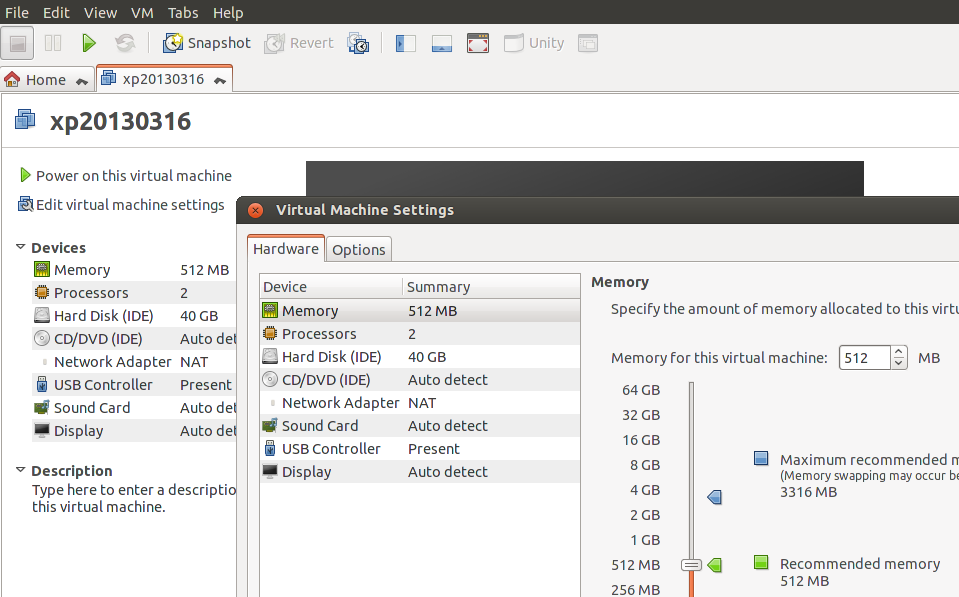Click the Revert toolbar button
959x597 pixels.
(x=298, y=43)
